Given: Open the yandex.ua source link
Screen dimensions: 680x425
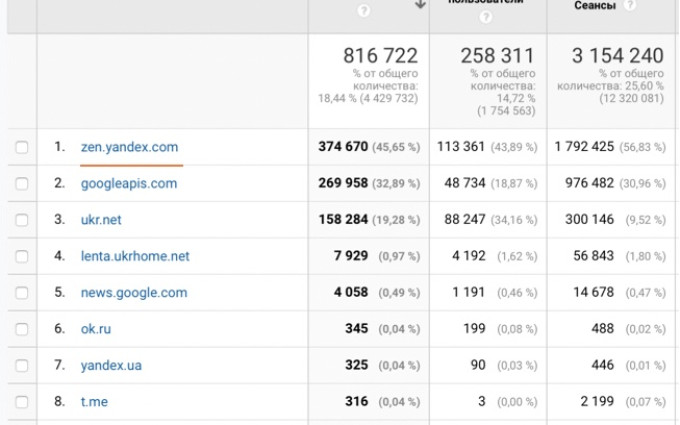Looking at the screenshot, I should pos(111,366).
